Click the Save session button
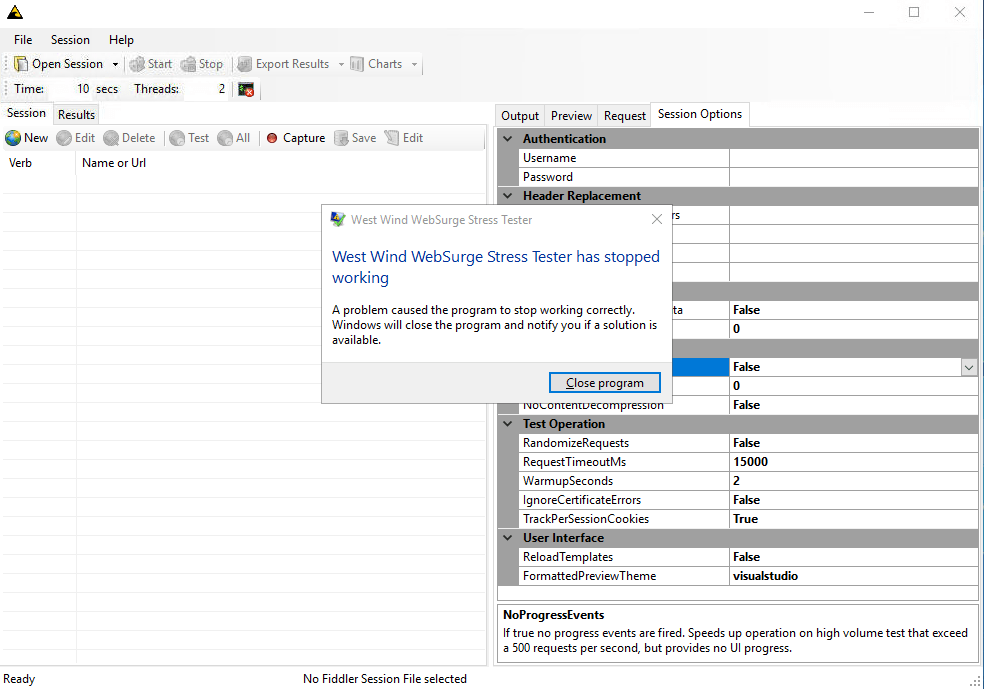The width and height of the screenshot is (984, 689). (x=355, y=138)
